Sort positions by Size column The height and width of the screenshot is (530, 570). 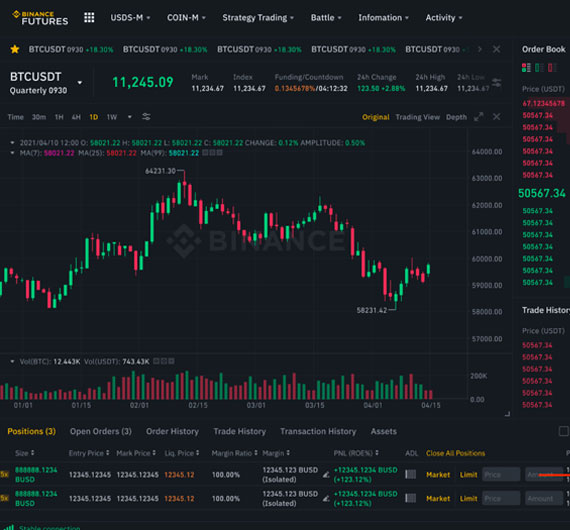tap(25, 453)
